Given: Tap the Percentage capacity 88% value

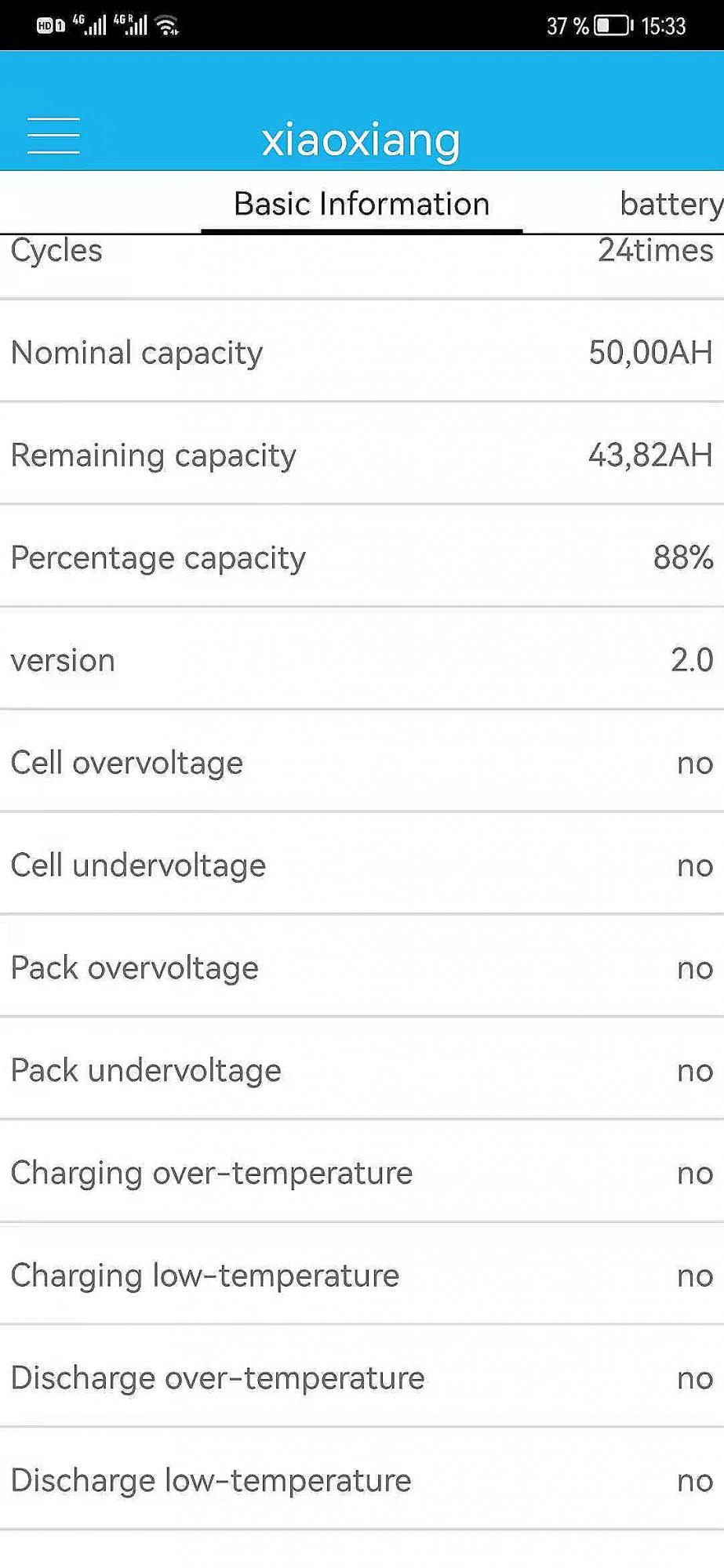Looking at the screenshot, I should pos(683,557).
